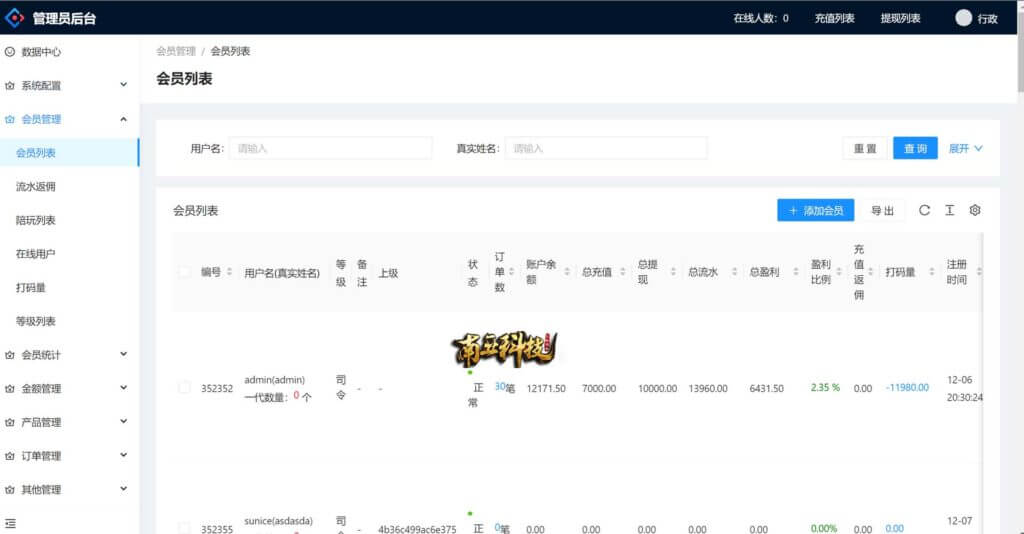Screen dimensions: 1024x534
Task: Expand the 产品管理 menu chevron
Action: coord(123,422)
